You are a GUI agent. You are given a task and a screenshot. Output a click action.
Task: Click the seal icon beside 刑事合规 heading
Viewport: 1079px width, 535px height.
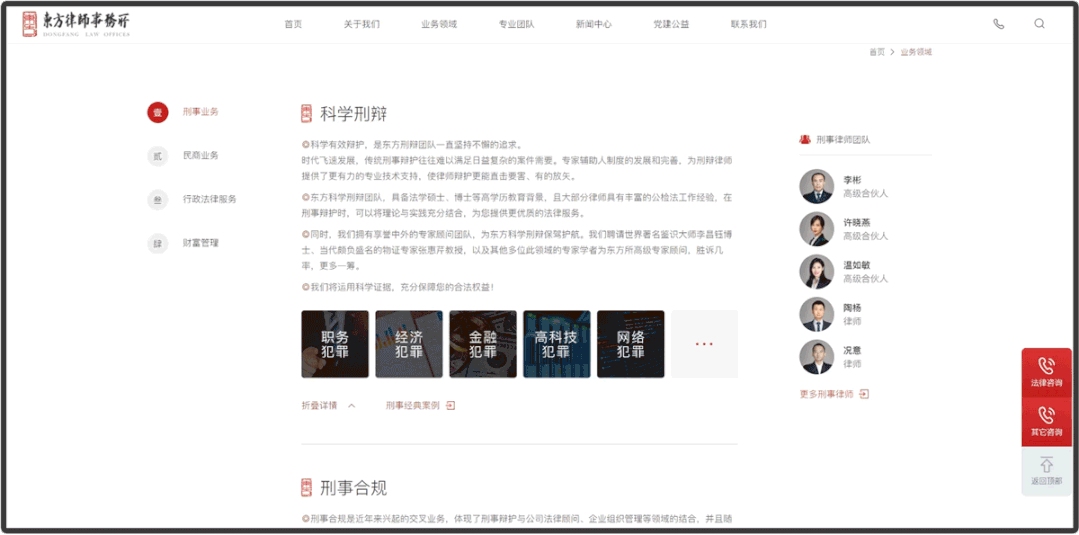(307, 487)
